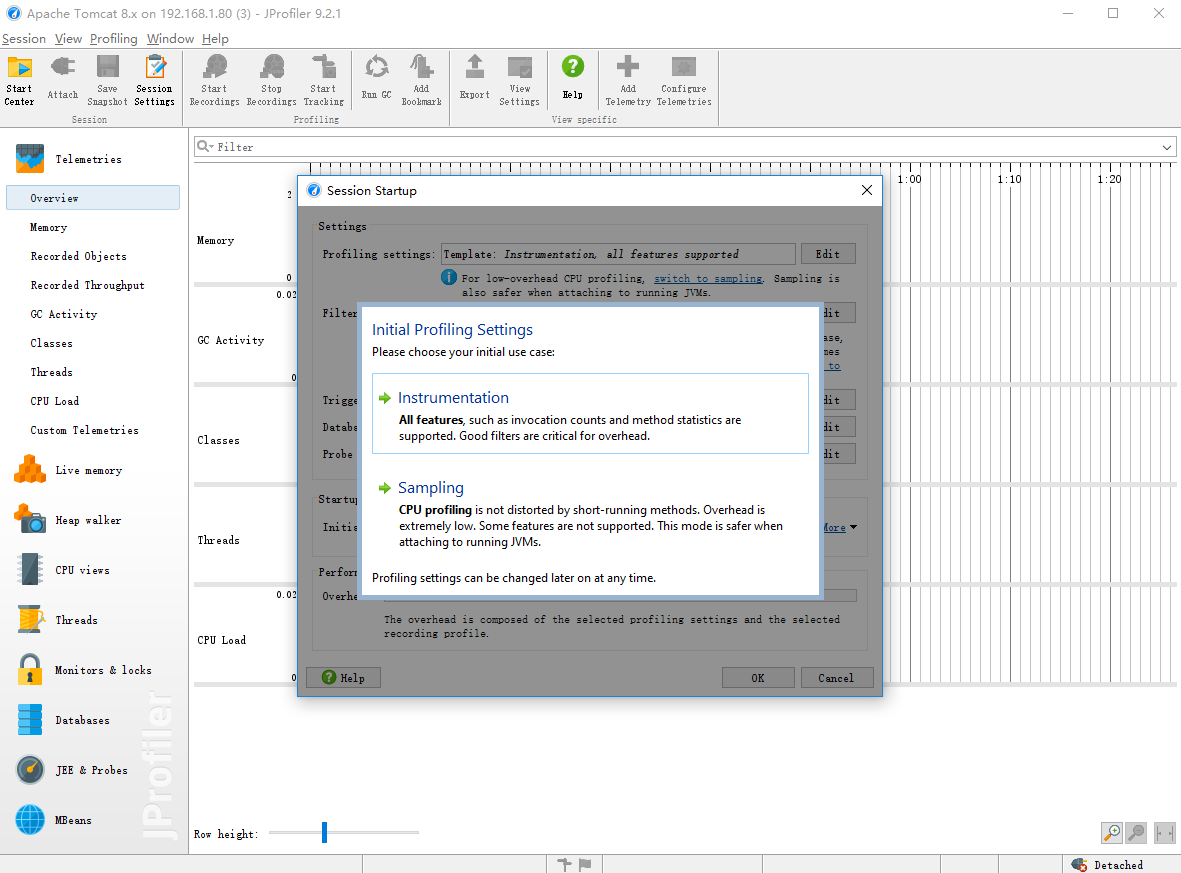The image size is (1181, 873).
Task: Open the Monitors & locks section
Action: pos(83,670)
